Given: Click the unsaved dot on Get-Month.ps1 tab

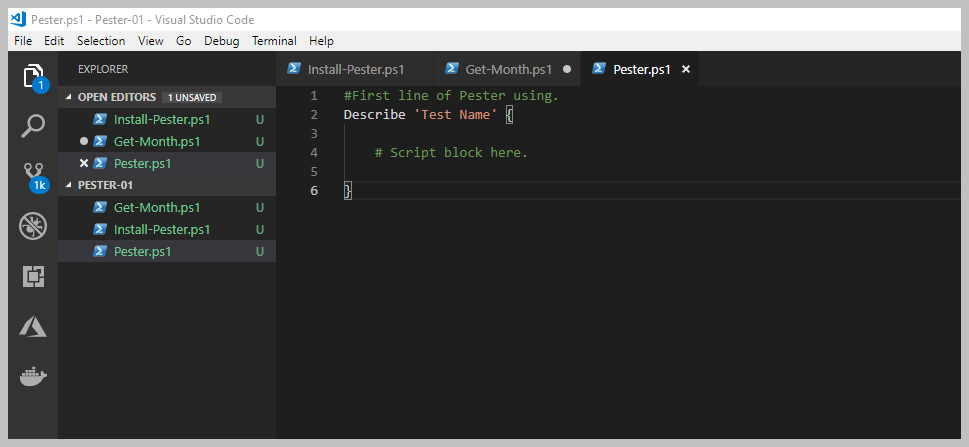Looking at the screenshot, I should (567, 69).
